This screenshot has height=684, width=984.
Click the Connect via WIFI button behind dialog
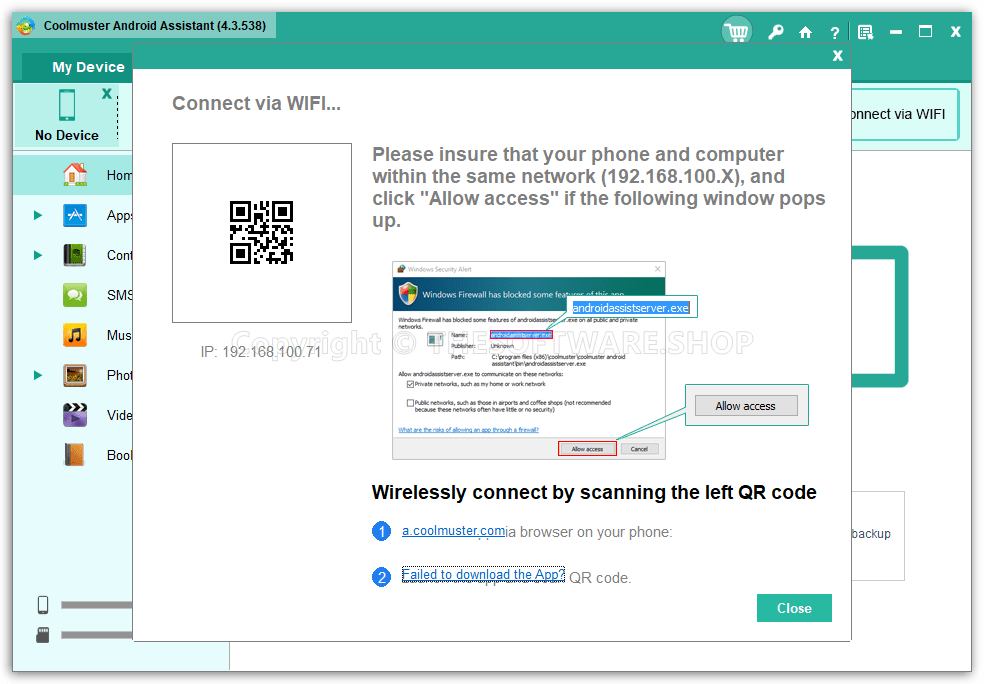(904, 114)
